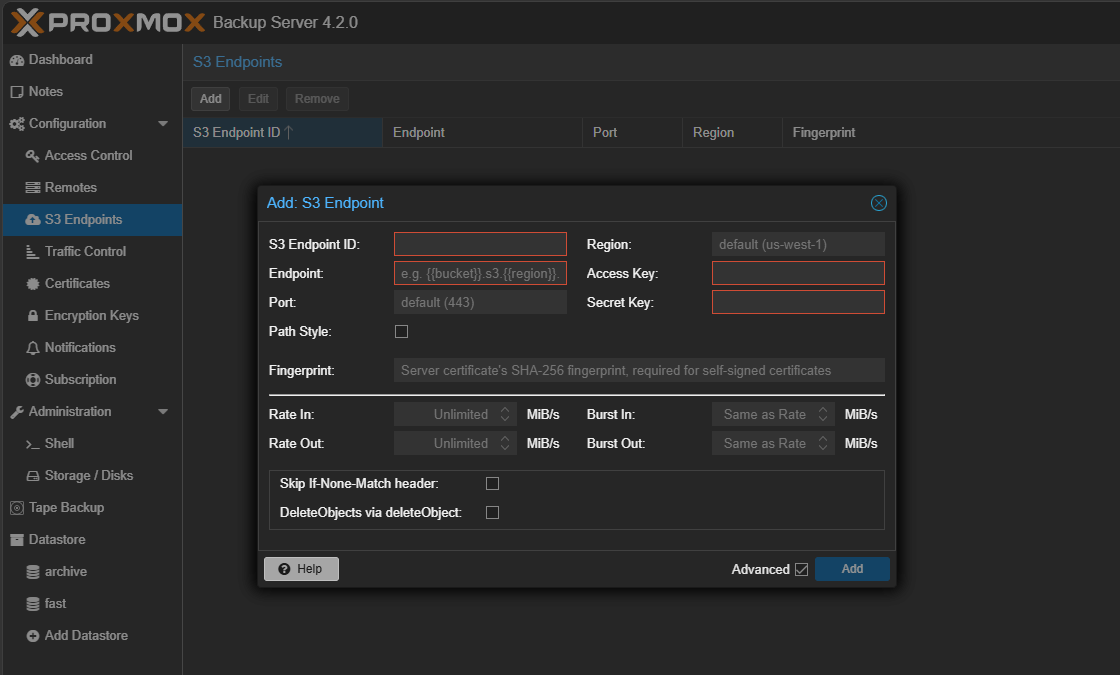
Task: Click the Encryption Keys lock icon
Action: coord(32,316)
